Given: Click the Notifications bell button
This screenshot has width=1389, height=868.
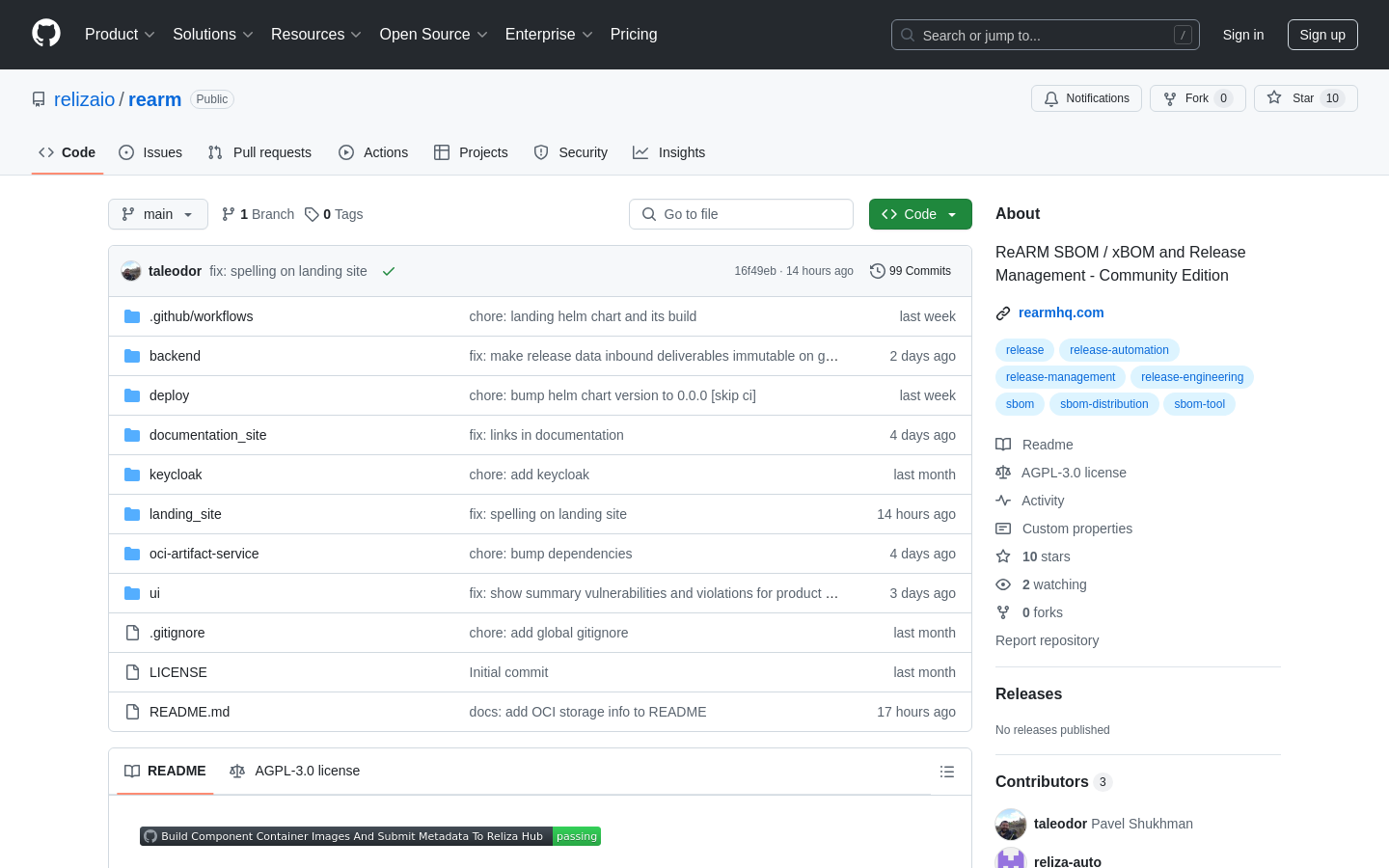Looking at the screenshot, I should click(1086, 98).
